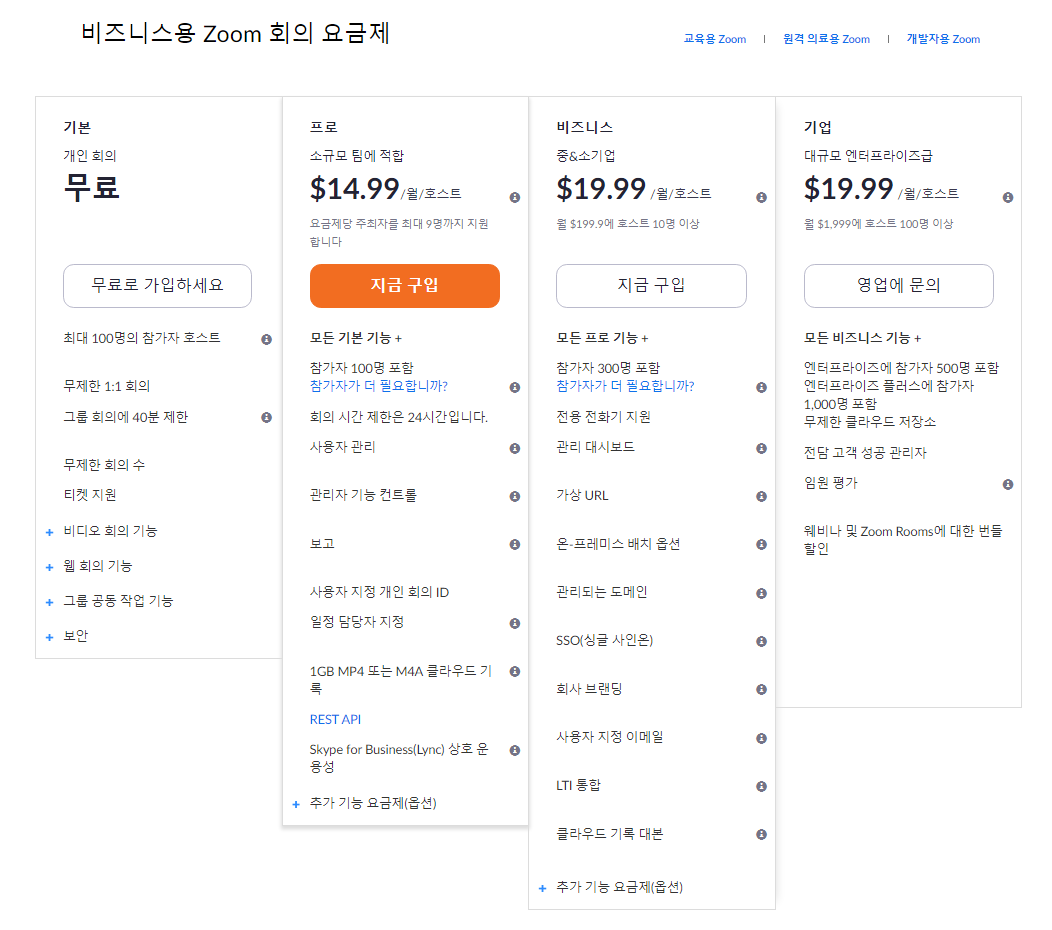Click 무제한 회의 수 text
Image resolution: width=1052 pixels, height=930 pixels.
104,464
